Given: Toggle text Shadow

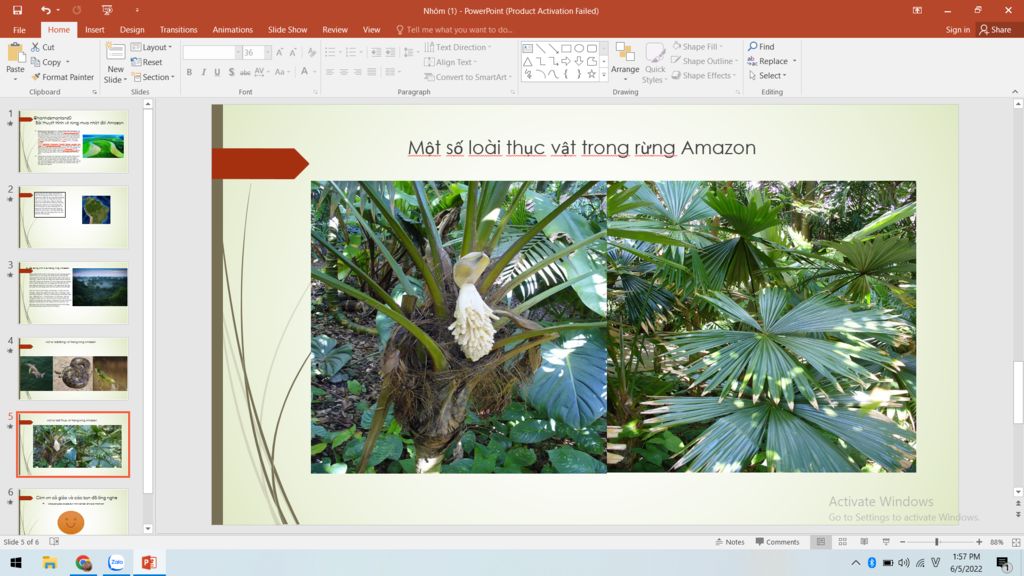Looking at the screenshot, I should click(x=231, y=72).
